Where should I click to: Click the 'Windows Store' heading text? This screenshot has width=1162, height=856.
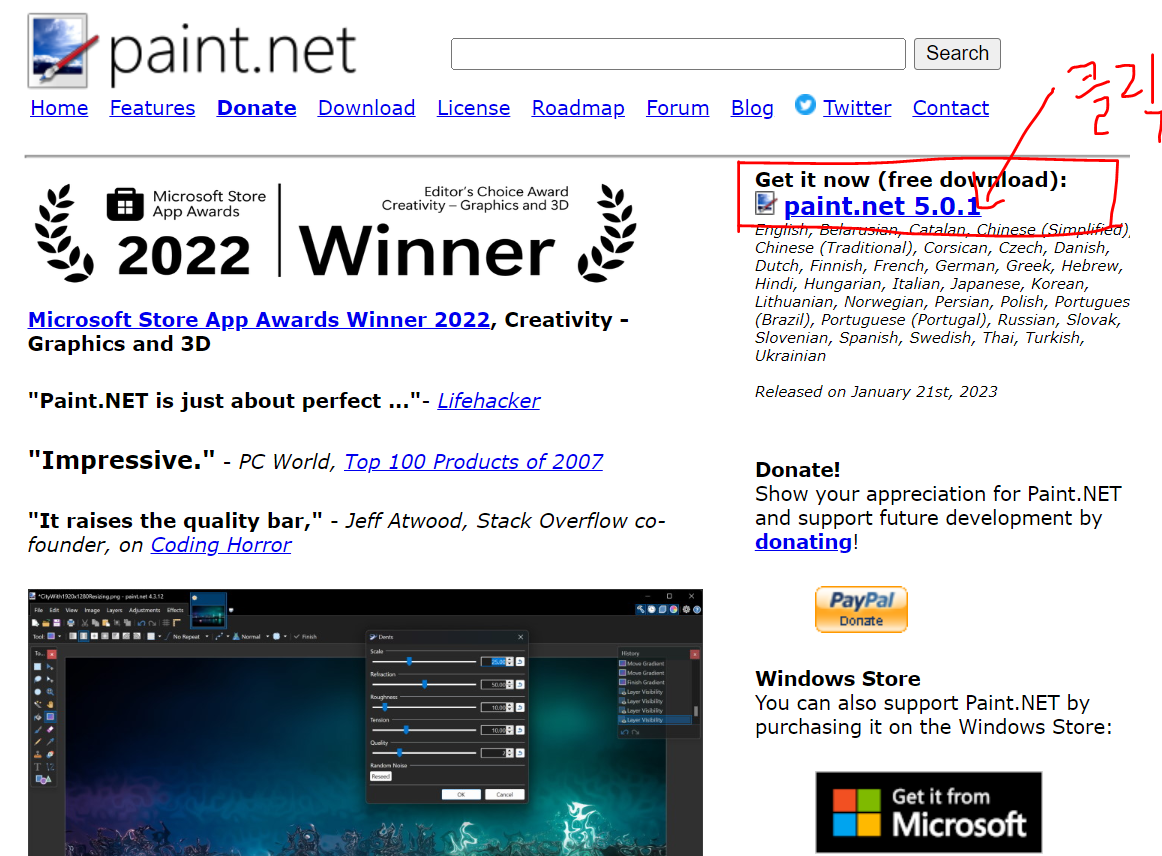point(837,679)
